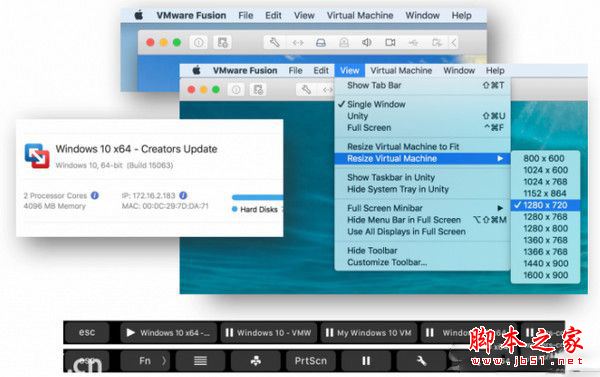Viewport: 600px width, 377px height.
Task: Select the checked 1280 x 720 resolution
Action: click(x=545, y=205)
